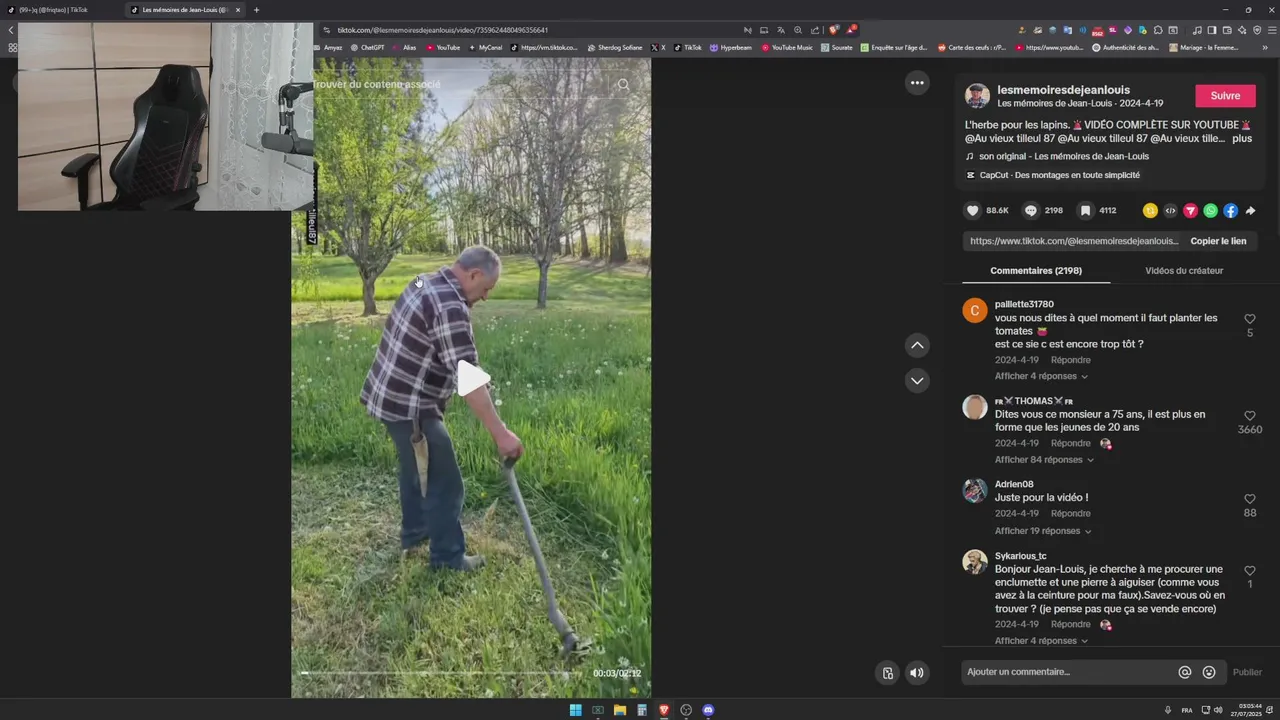The width and height of the screenshot is (1280, 720).
Task: Select the Commentaires (2198) tab
Action: (1036, 271)
